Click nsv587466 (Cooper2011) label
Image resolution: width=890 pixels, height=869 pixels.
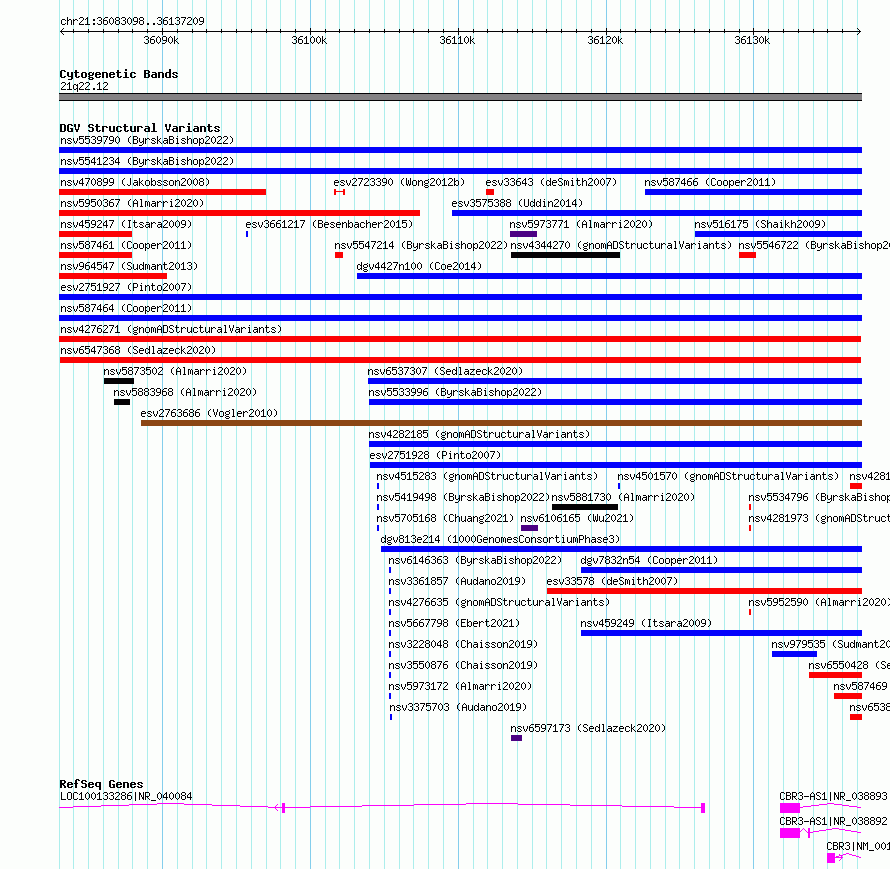710,182
